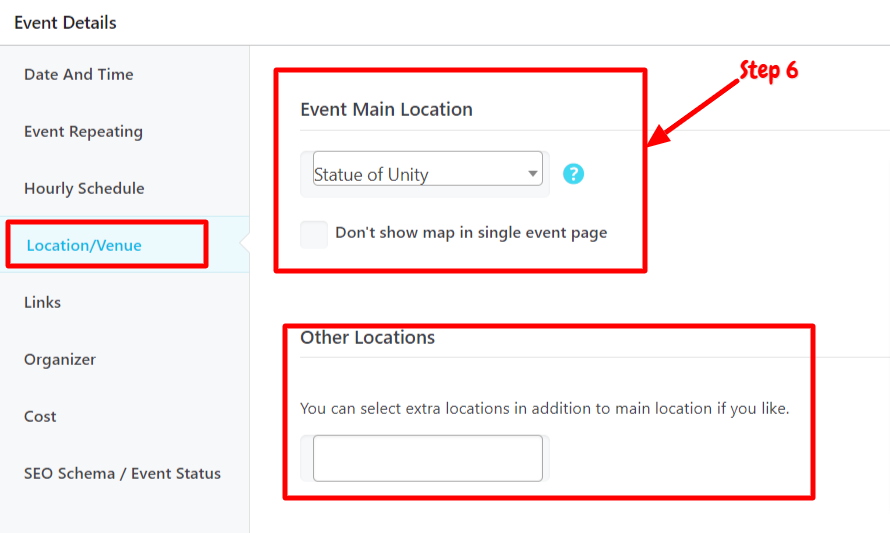
Task: Click the Other Locations input field
Action: tap(427, 459)
